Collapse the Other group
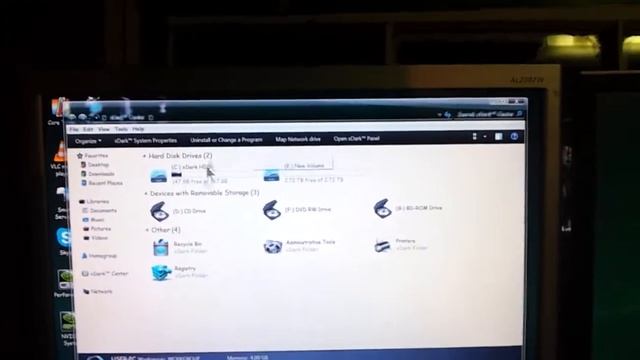 (x=147, y=231)
